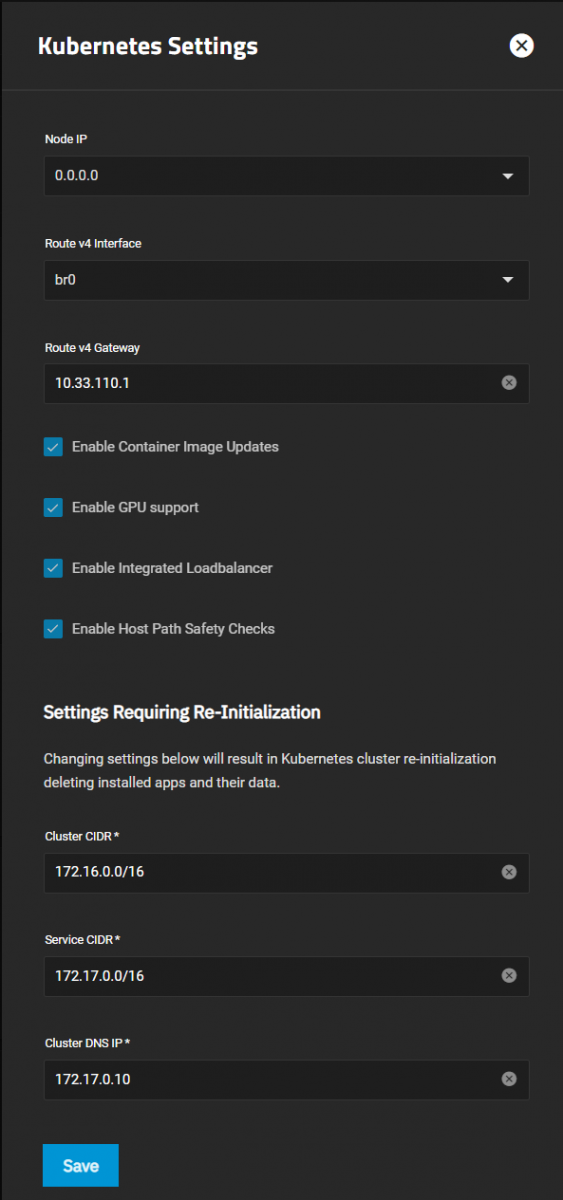The height and width of the screenshot is (1200, 563).
Task: Click the Node IP dropdown arrow
Action: tap(508, 177)
